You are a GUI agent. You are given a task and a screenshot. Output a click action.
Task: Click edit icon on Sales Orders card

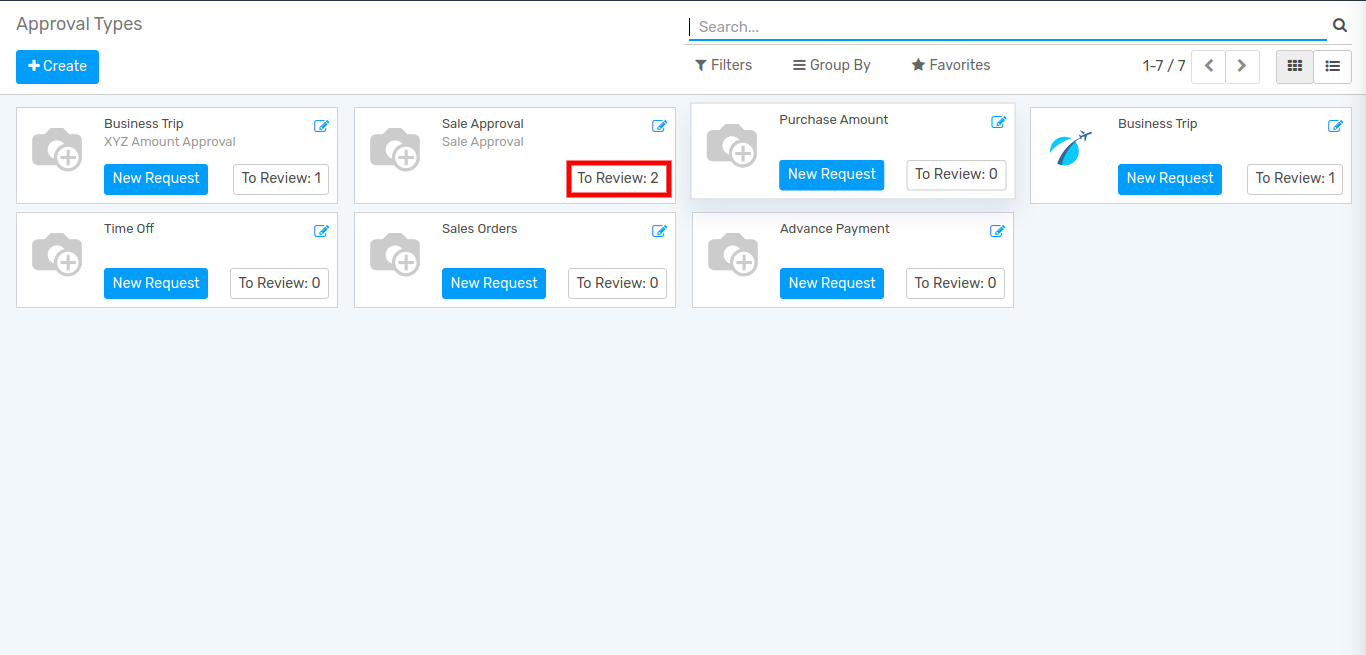(x=659, y=231)
